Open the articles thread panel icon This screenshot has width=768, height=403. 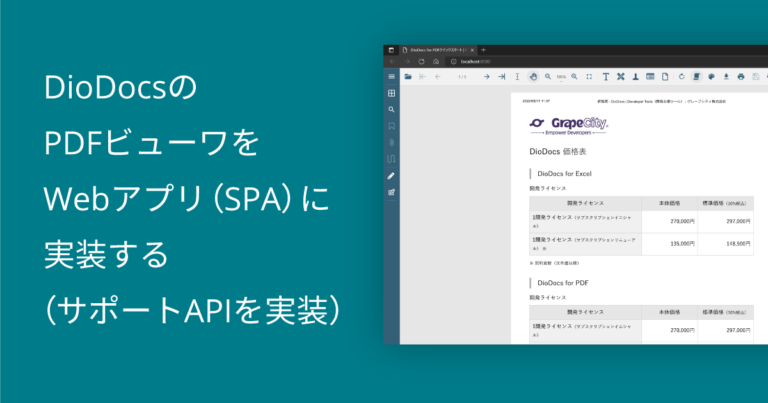391,159
